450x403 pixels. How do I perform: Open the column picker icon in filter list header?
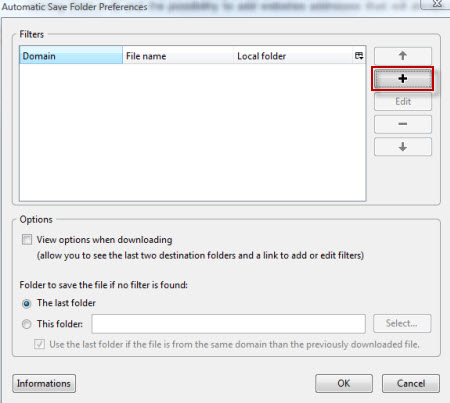coord(359,56)
